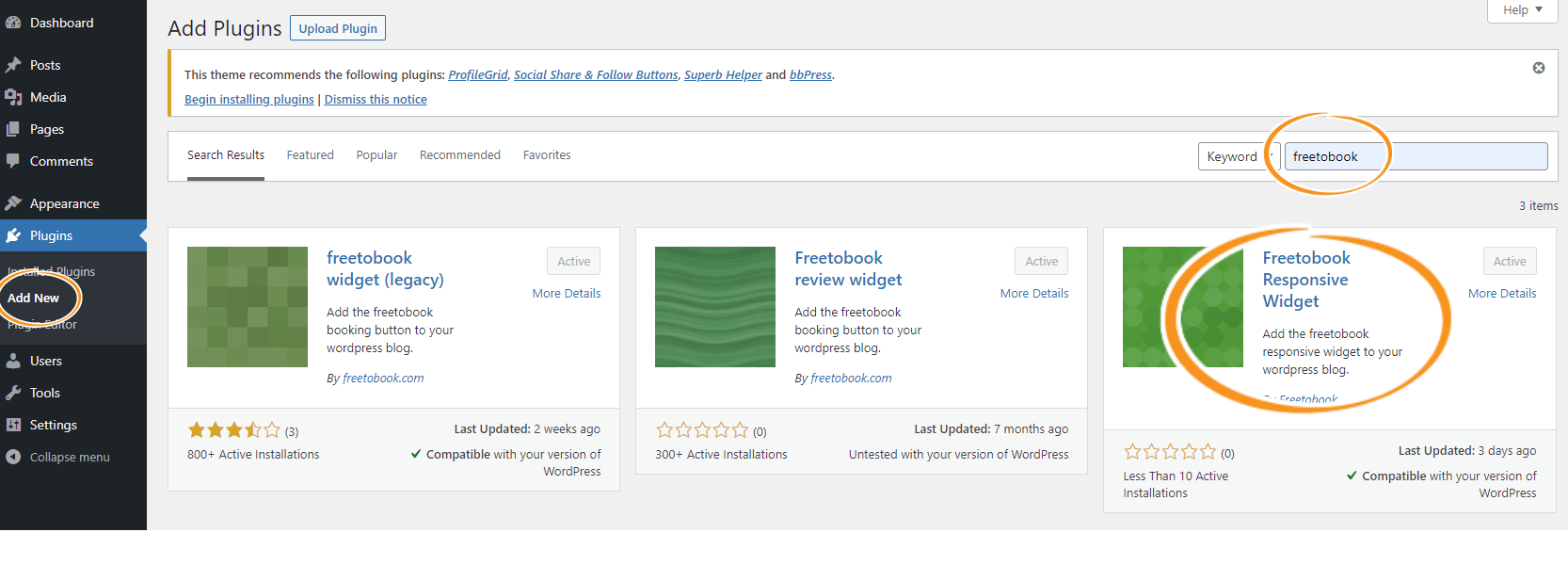This screenshot has width=1568, height=565.
Task: Open freetobook.com author link on legacy widget
Action: coord(383,379)
